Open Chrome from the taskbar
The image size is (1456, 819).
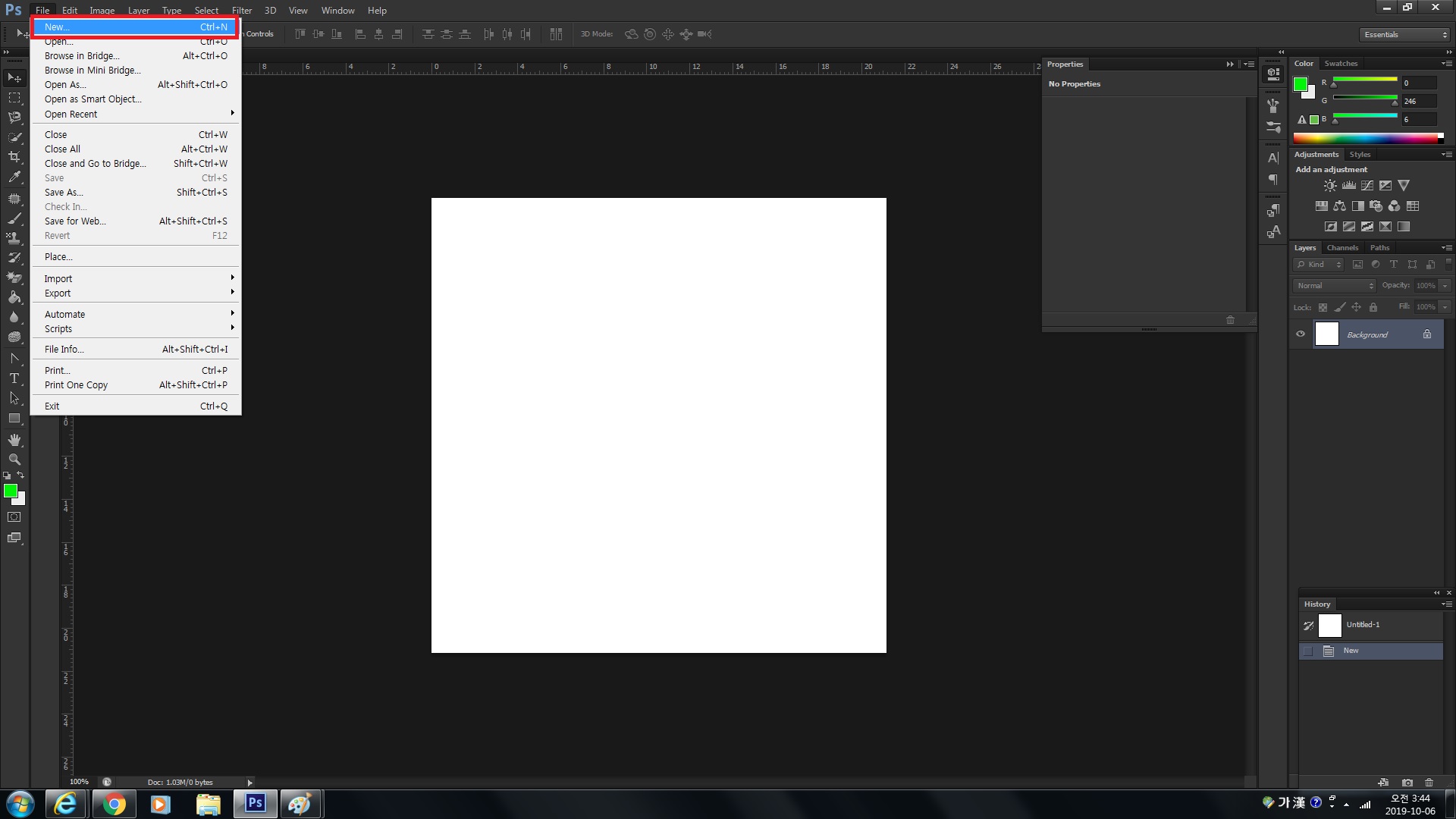[114, 804]
